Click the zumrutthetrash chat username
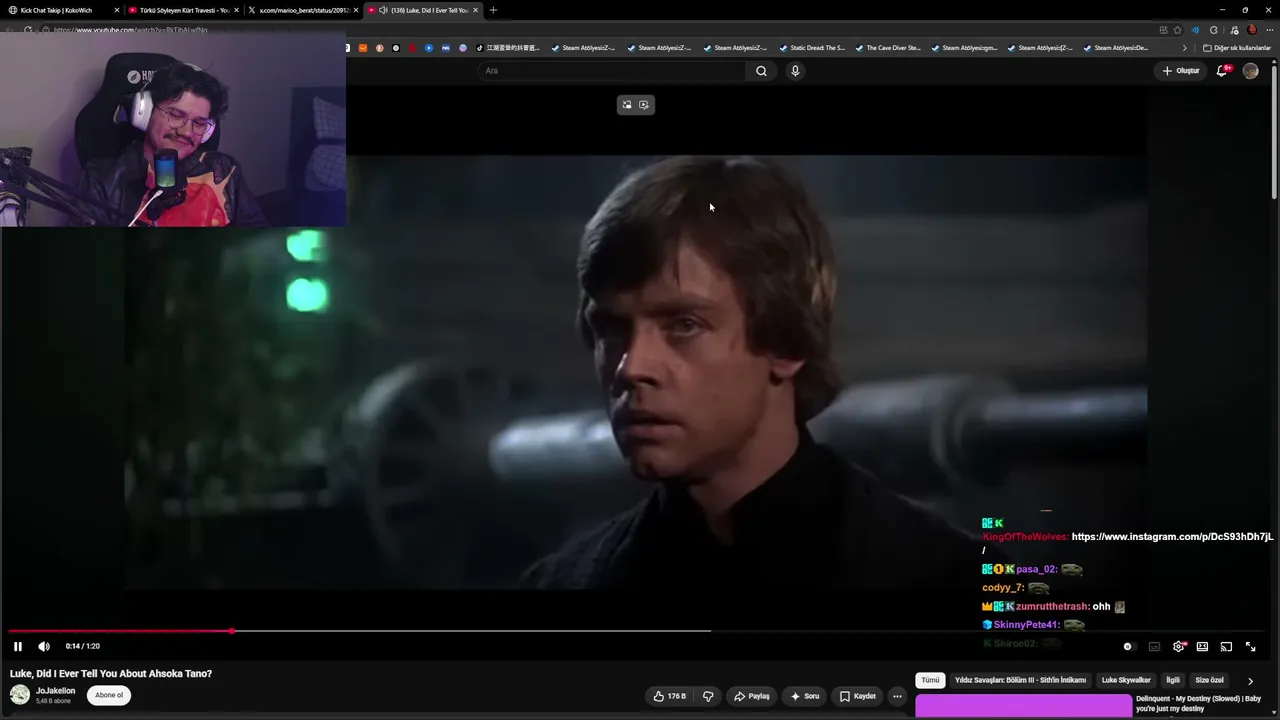Image resolution: width=1280 pixels, height=720 pixels. [1052, 606]
